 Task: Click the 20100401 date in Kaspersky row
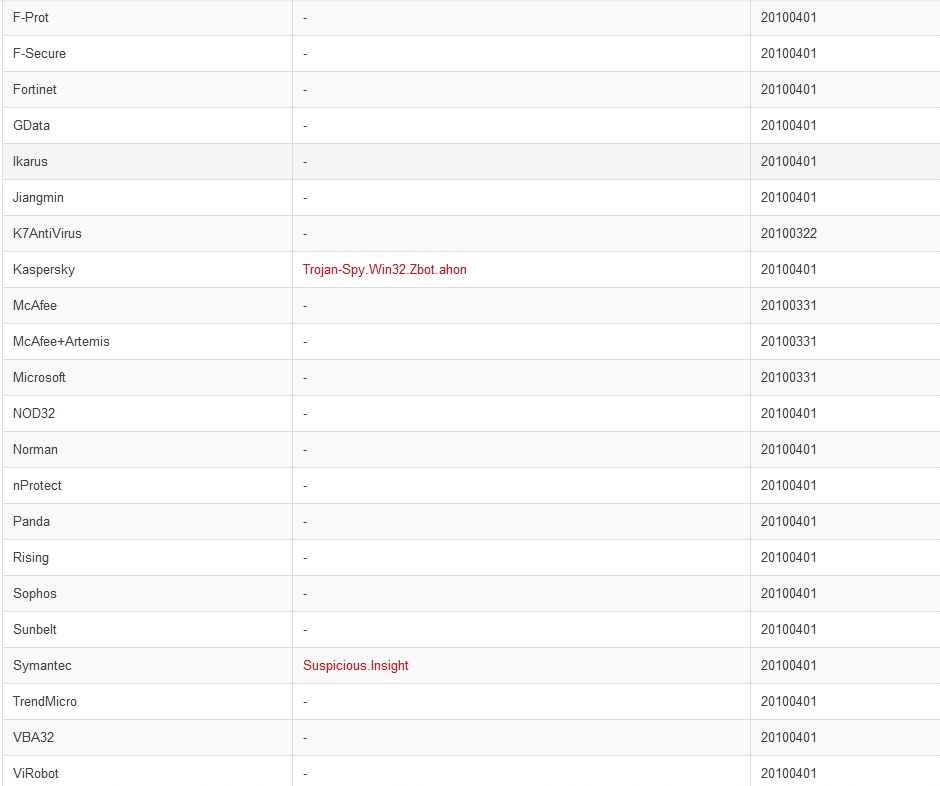pyautogui.click(x=788, y=269)
